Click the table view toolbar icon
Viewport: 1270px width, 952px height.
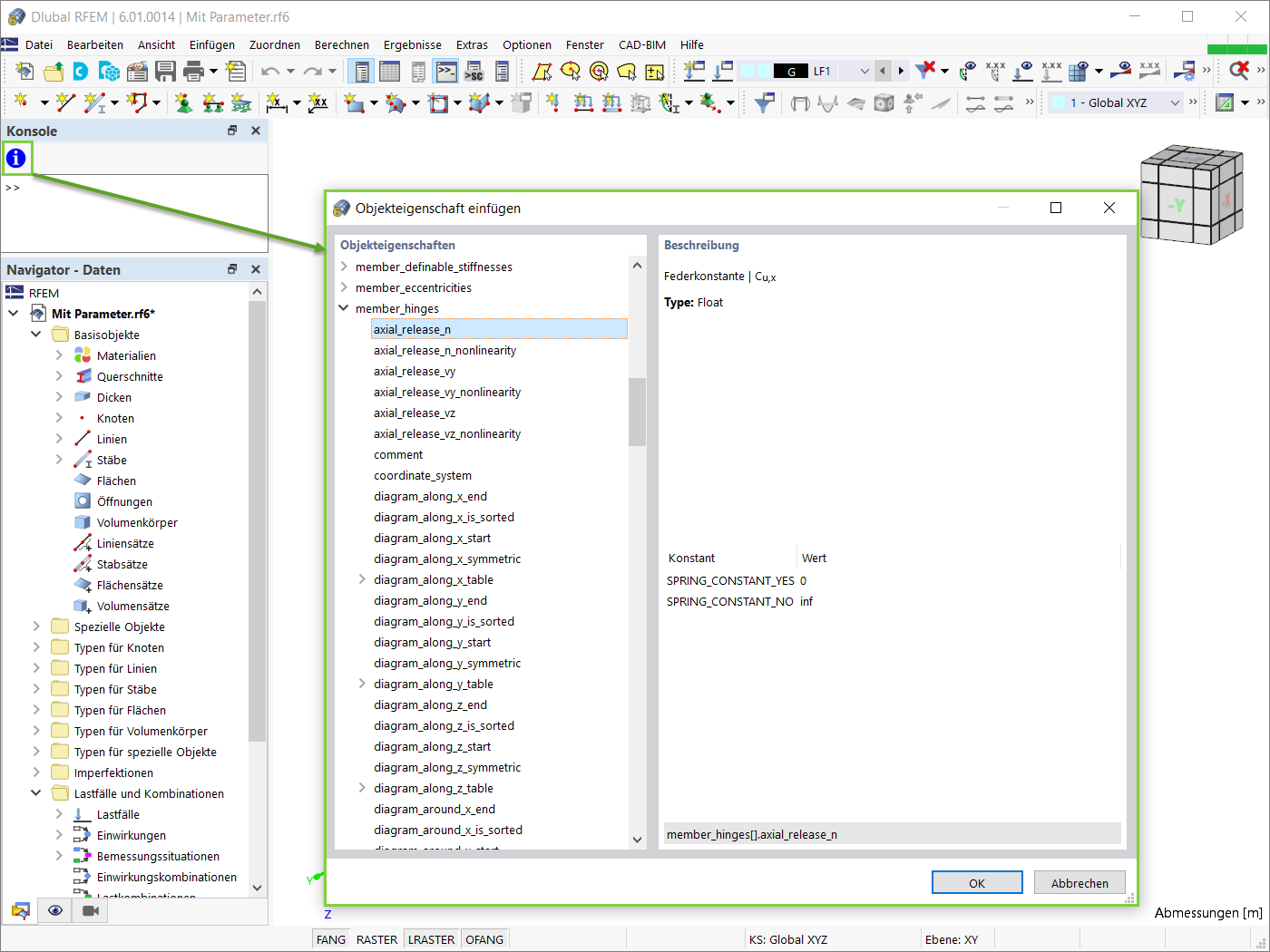coord(389,71)
